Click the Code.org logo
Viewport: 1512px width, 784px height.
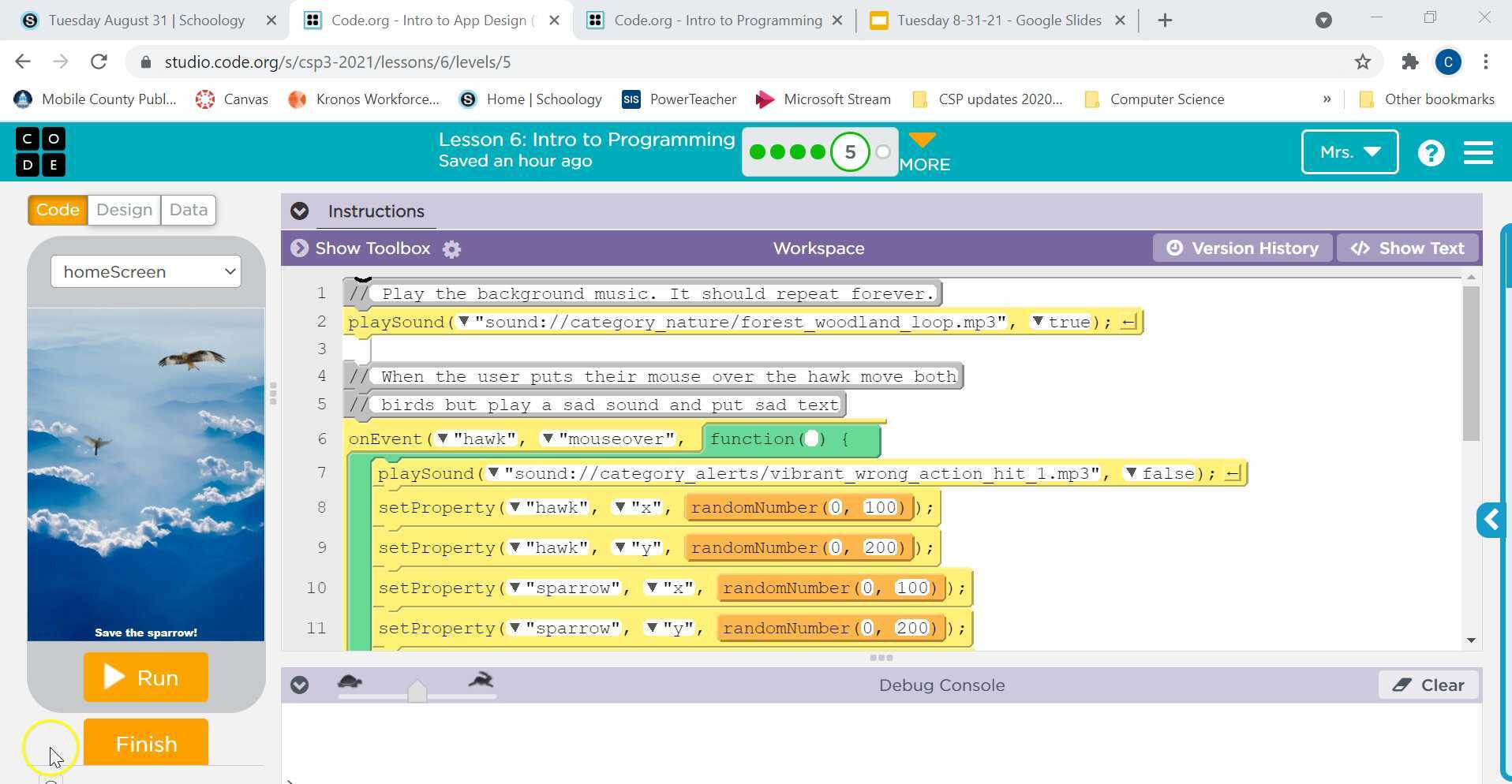(x=40, y=151)
